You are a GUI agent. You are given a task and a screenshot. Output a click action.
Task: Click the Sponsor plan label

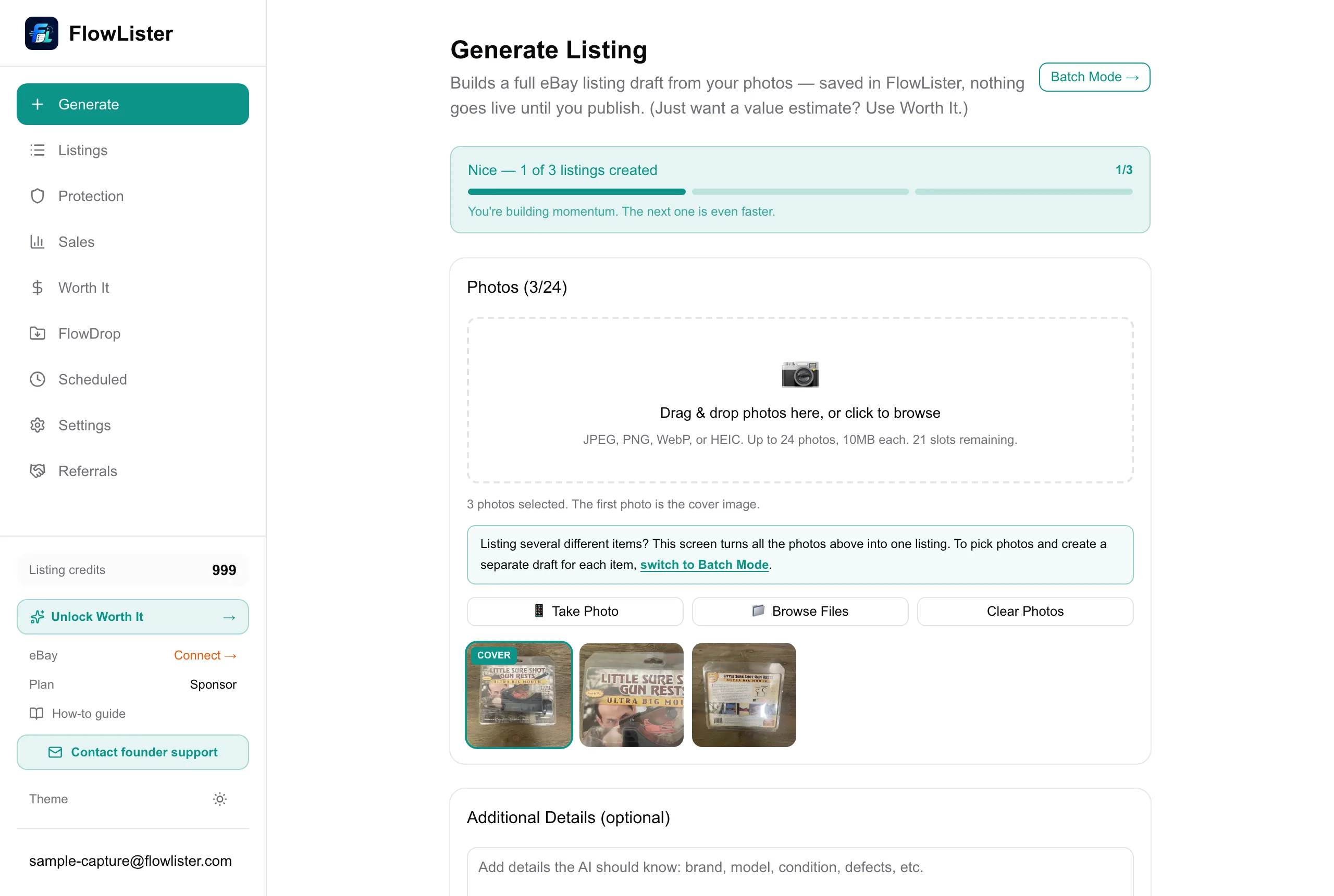pyautogui.click(x=213, y=684)
